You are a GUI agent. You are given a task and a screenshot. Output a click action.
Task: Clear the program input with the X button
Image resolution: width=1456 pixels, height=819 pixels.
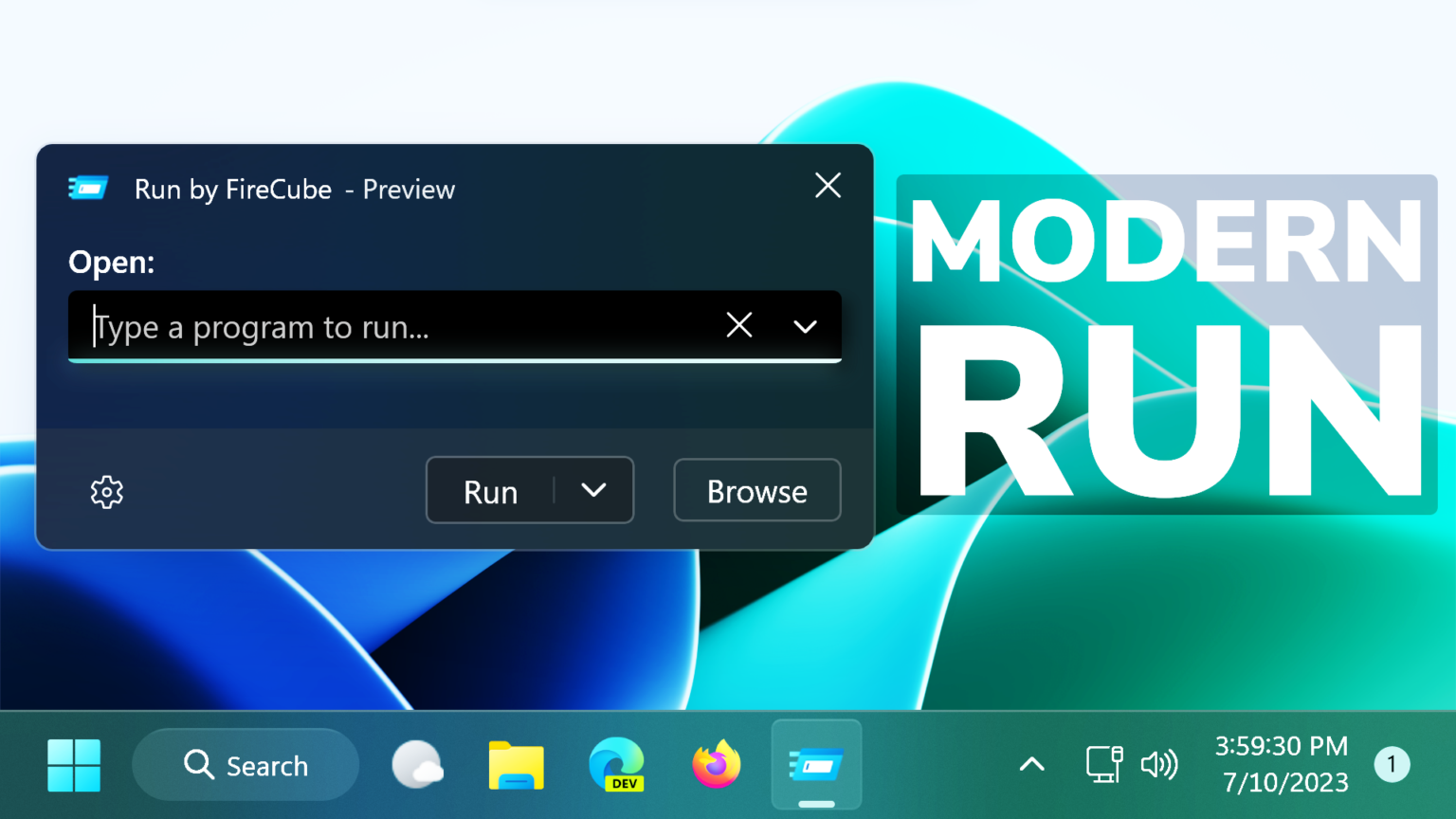point(739,325)
